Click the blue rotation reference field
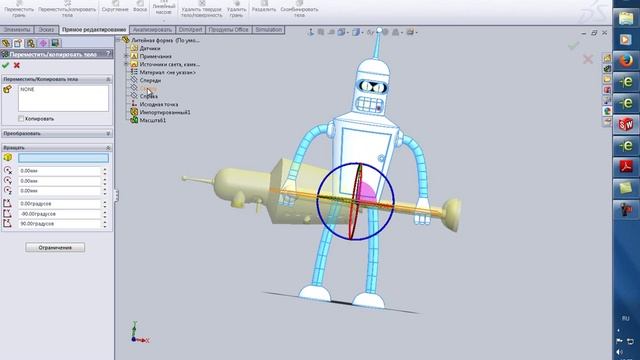This screenshot has height=360, width=640. (x=63, y=158)
